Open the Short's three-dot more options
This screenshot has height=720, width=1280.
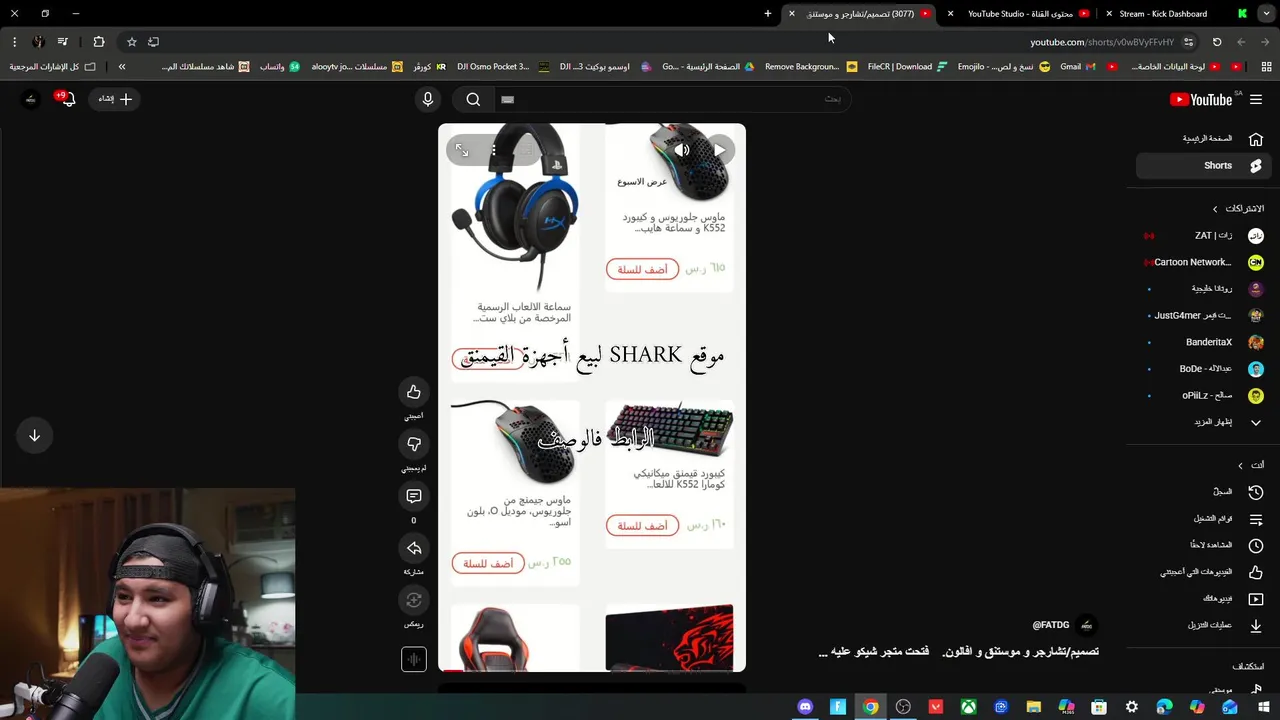click(493, 150)
